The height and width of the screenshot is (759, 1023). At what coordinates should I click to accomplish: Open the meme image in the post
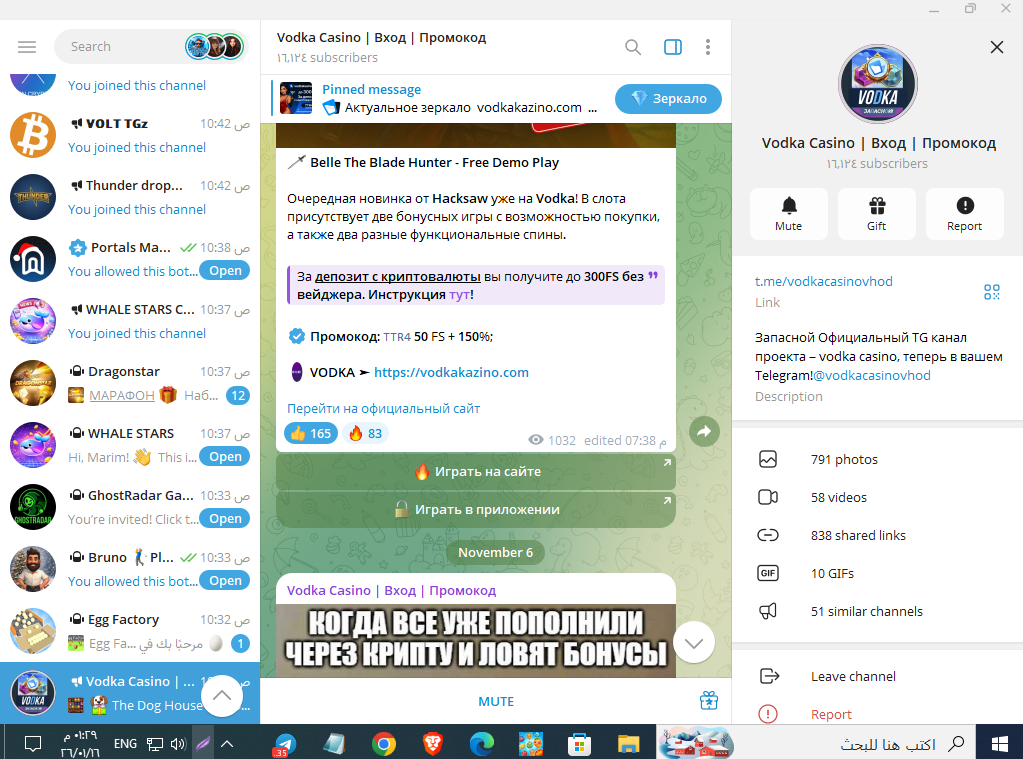tap(476, 641)
